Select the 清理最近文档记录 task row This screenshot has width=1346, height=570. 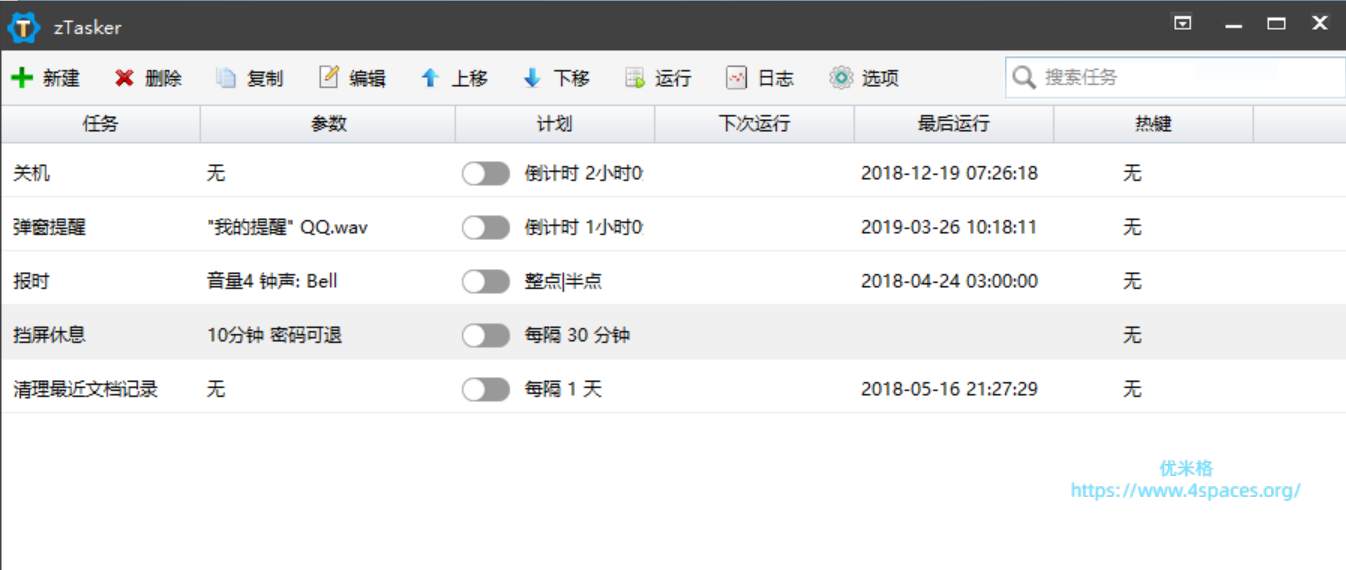(85, 390)
